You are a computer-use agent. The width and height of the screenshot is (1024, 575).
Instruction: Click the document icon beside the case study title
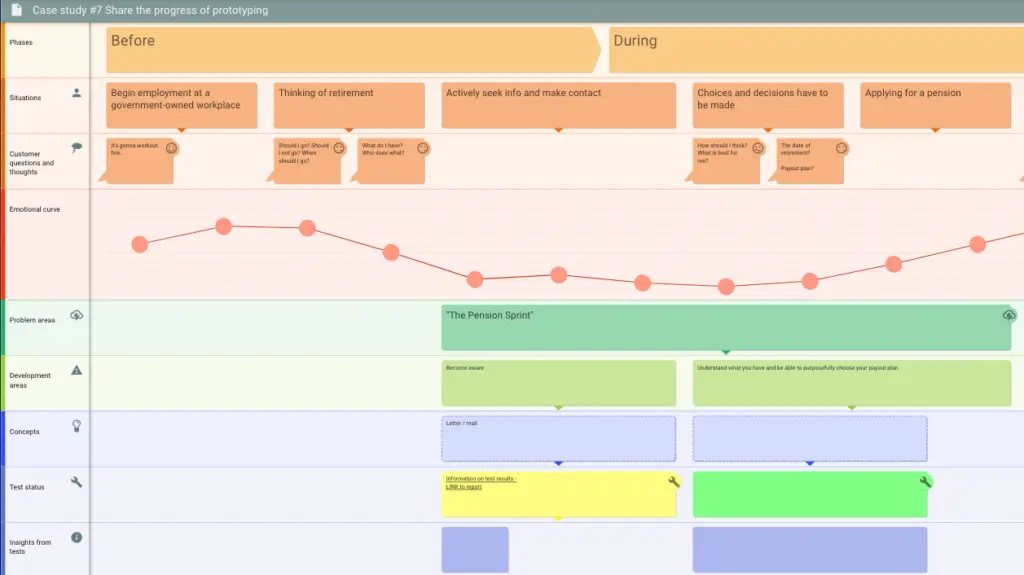click(x=17, y=10)
